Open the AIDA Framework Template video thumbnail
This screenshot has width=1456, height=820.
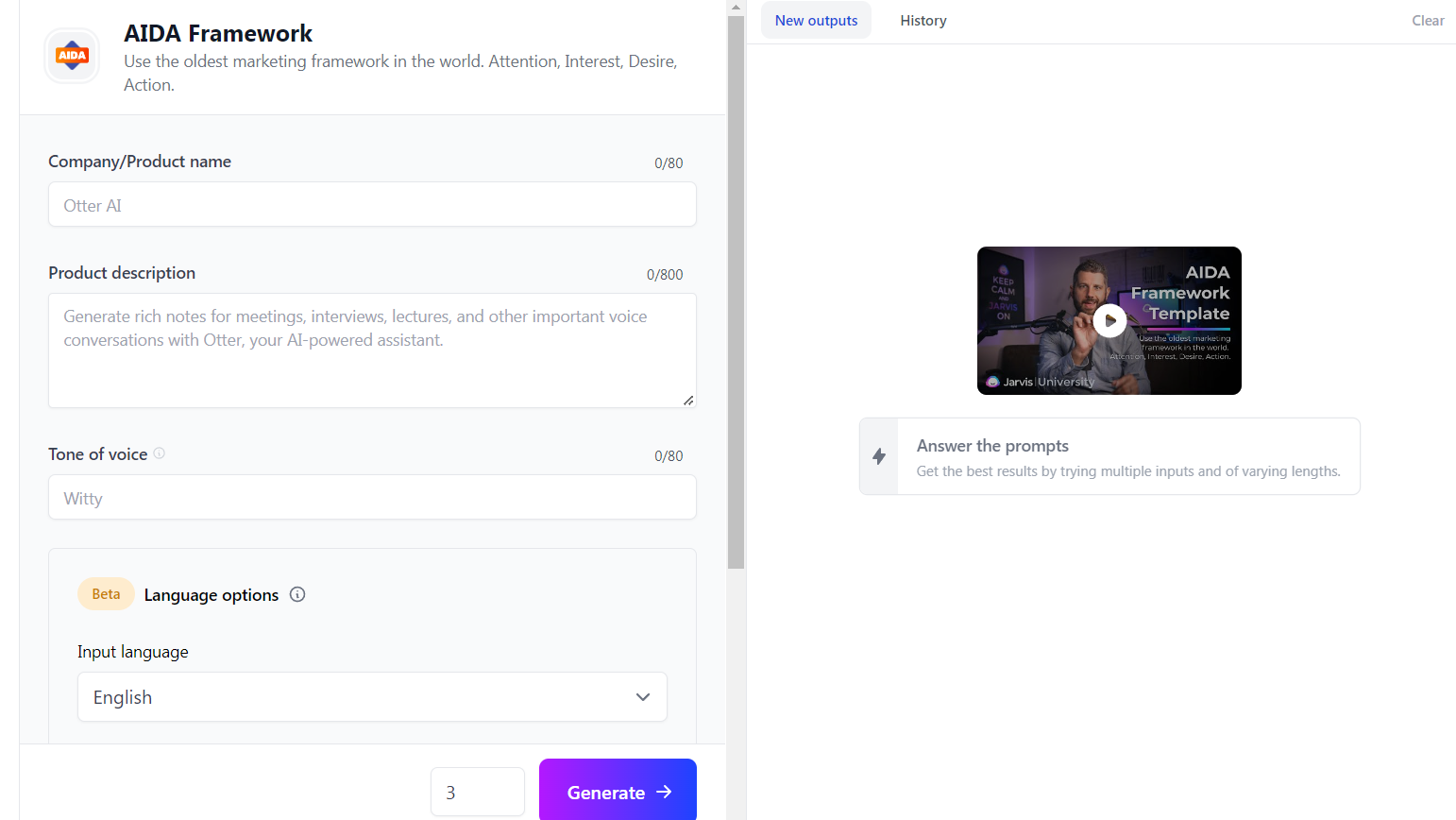pyautogui.click(x=1109, y=320)
